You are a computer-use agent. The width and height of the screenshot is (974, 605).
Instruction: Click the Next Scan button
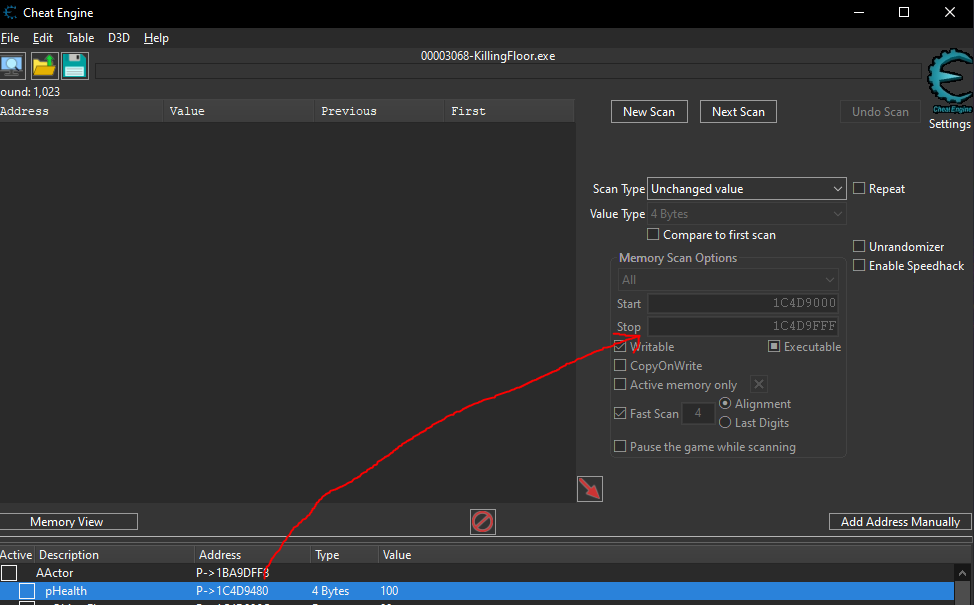pos(738,112)
